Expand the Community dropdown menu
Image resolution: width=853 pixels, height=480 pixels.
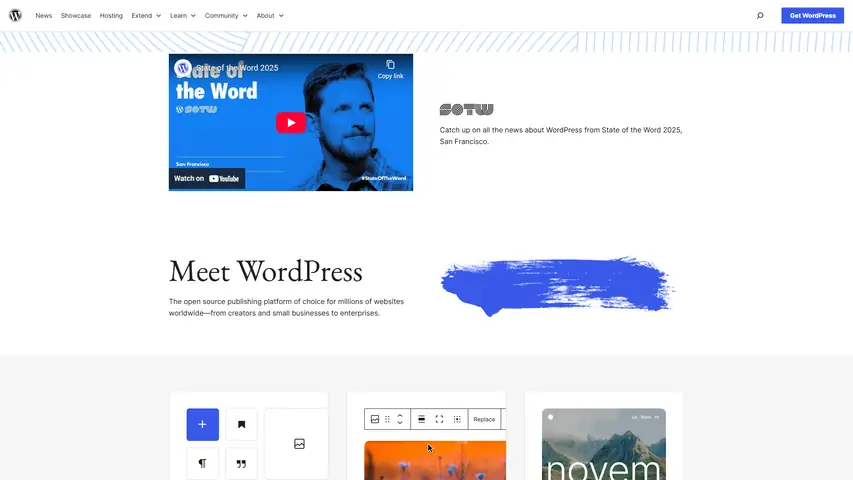point(226,16)
